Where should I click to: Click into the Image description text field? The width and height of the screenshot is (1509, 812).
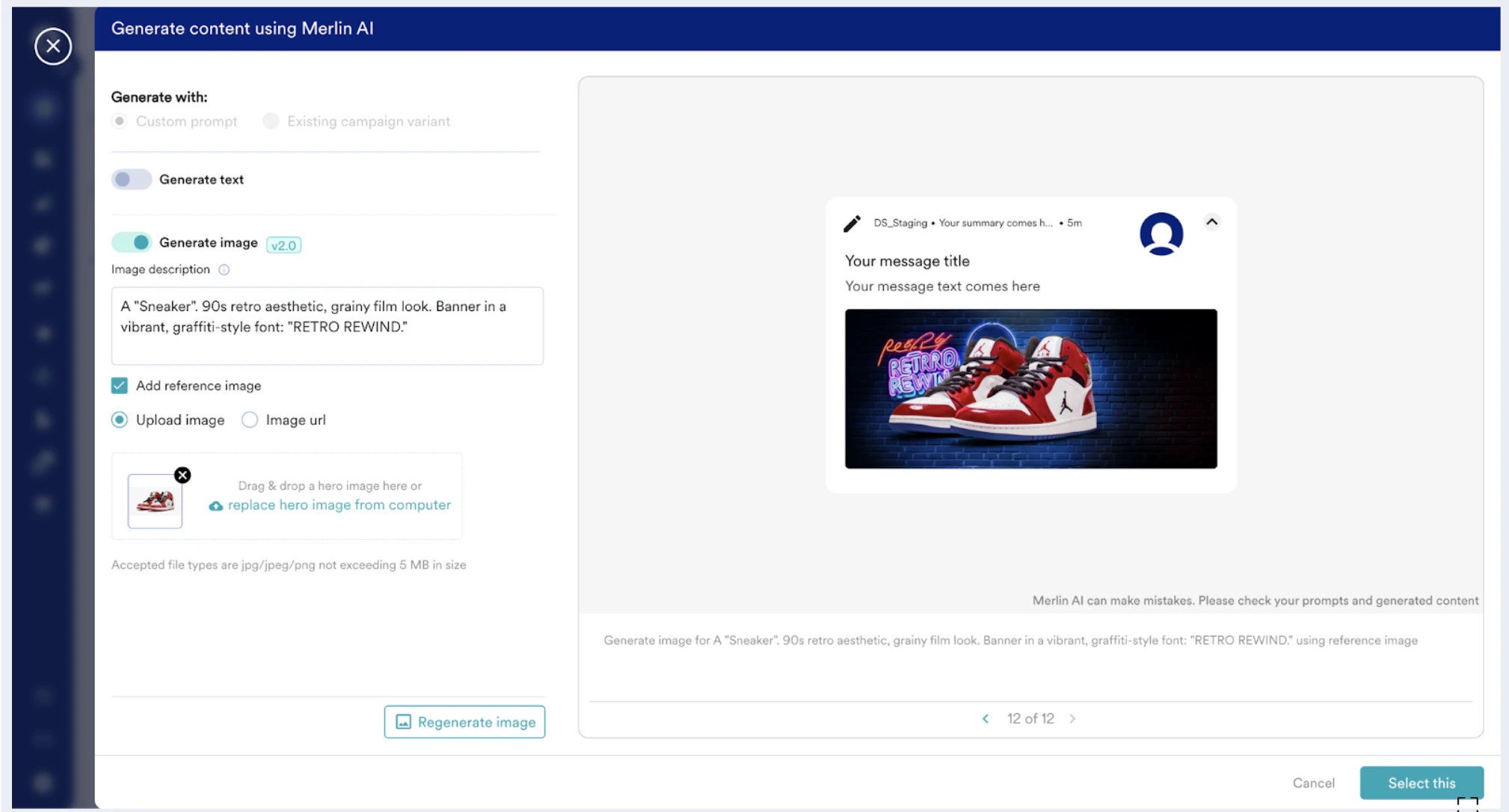click(x=327, y=326)
